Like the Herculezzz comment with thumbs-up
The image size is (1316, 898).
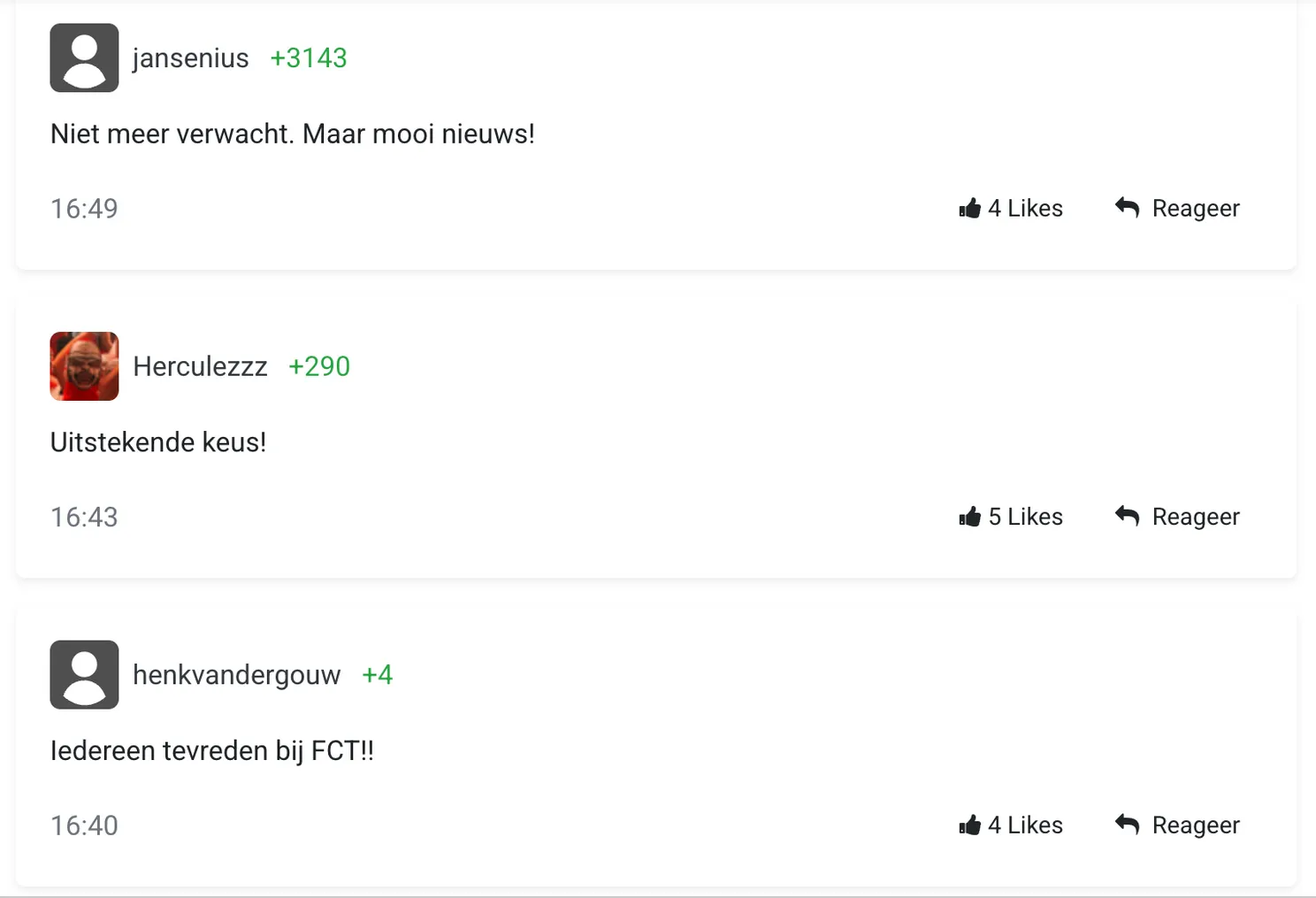pyautogui.click(x=970, y=517)
